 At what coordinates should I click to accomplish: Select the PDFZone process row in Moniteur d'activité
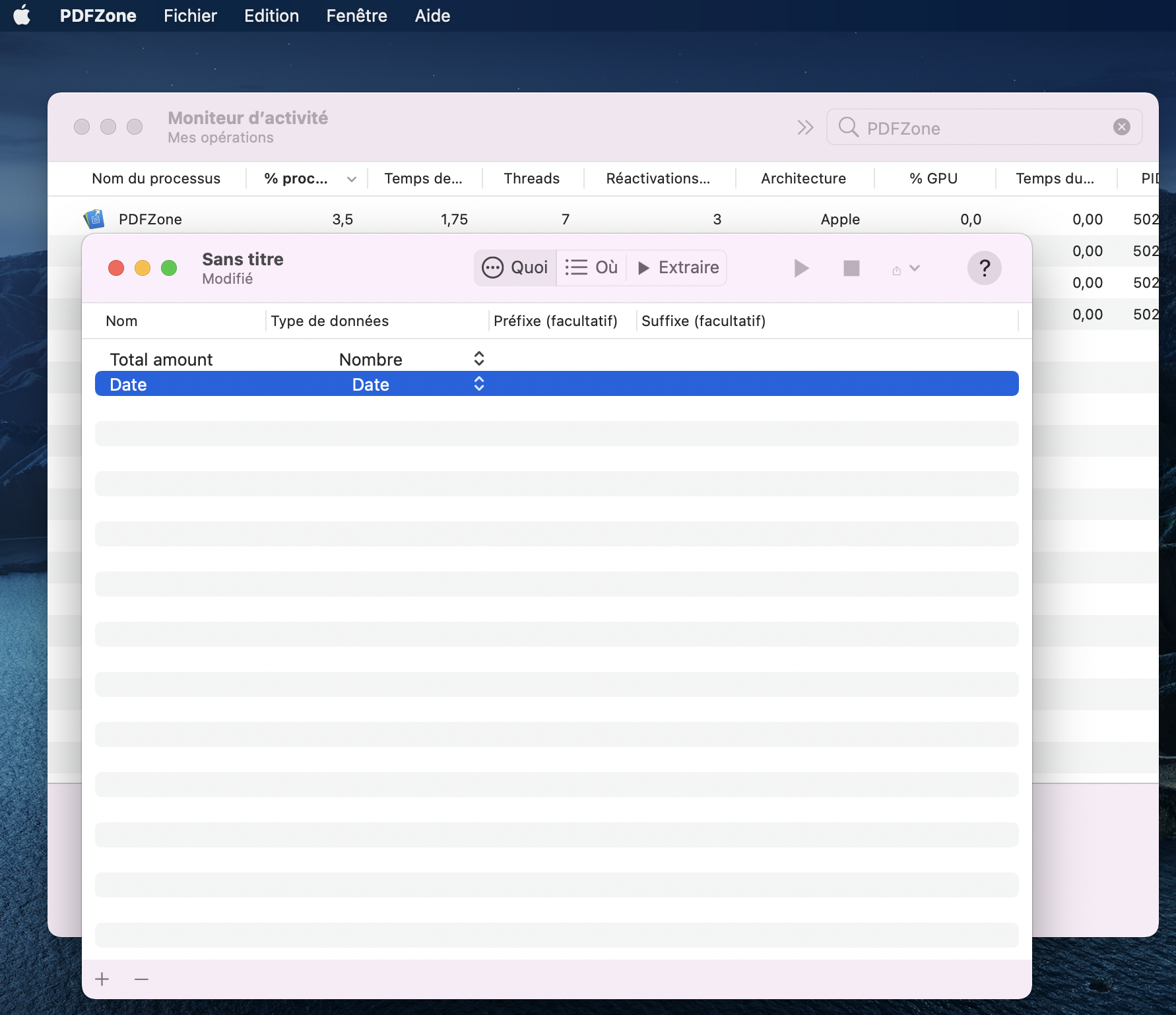coord(603,218)
